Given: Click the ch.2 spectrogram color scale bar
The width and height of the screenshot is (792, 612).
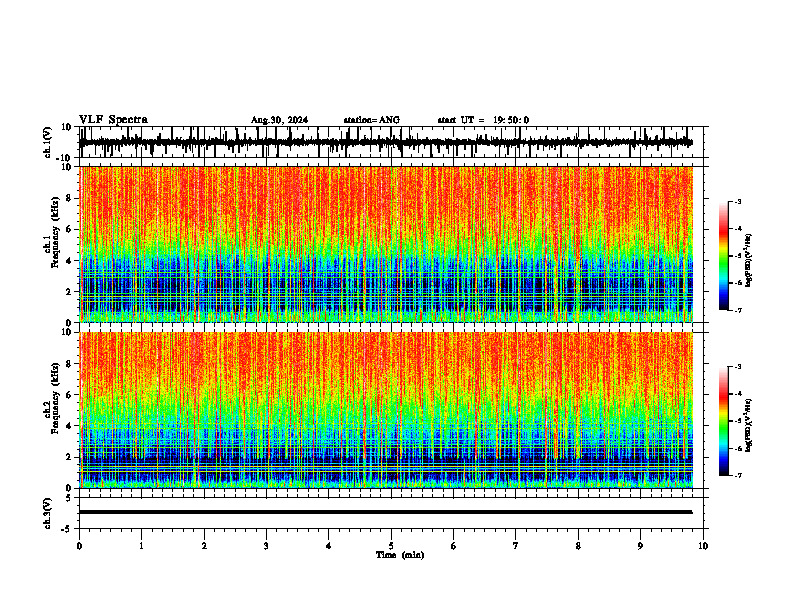Looking at the screenshot, I should [x=724, y=421].
